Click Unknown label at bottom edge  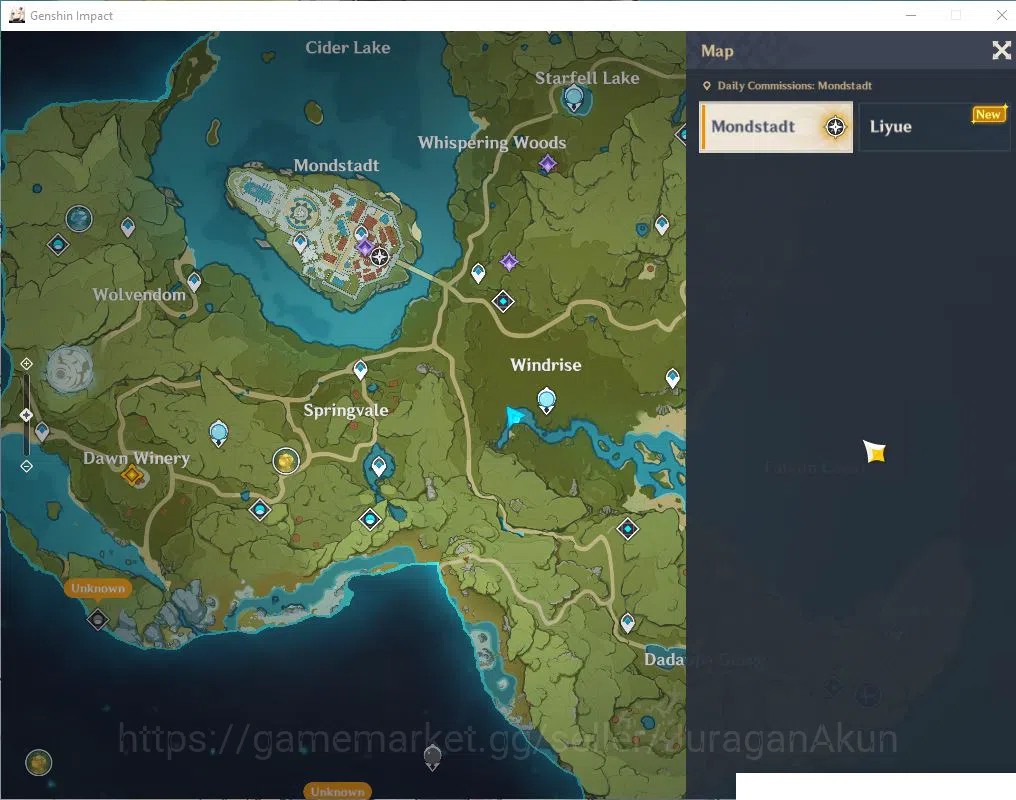coord(337,792)
